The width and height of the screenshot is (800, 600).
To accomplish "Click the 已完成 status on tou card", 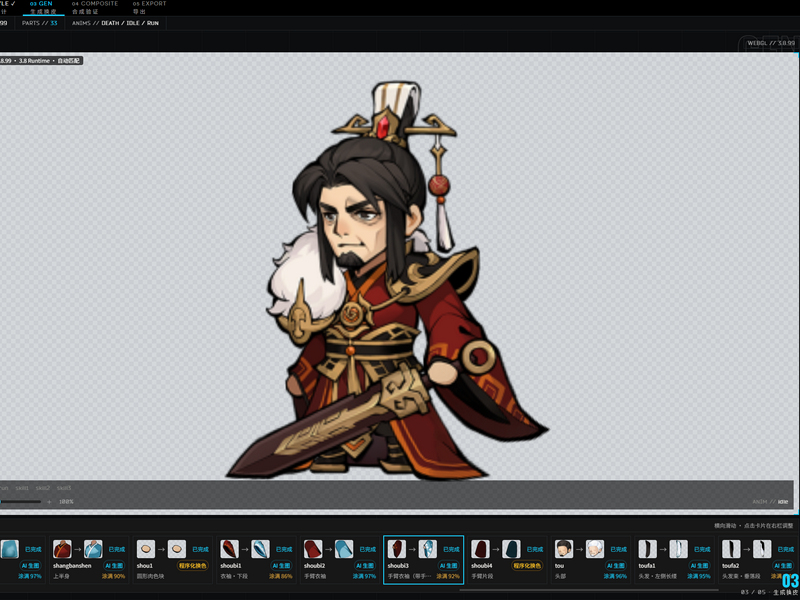I will point(619,549).
